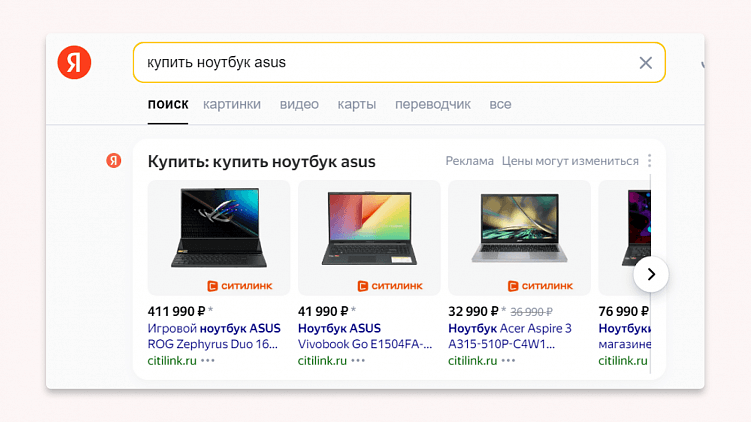Open the переводчик tab
751x422 pixels.
(432, 104)
